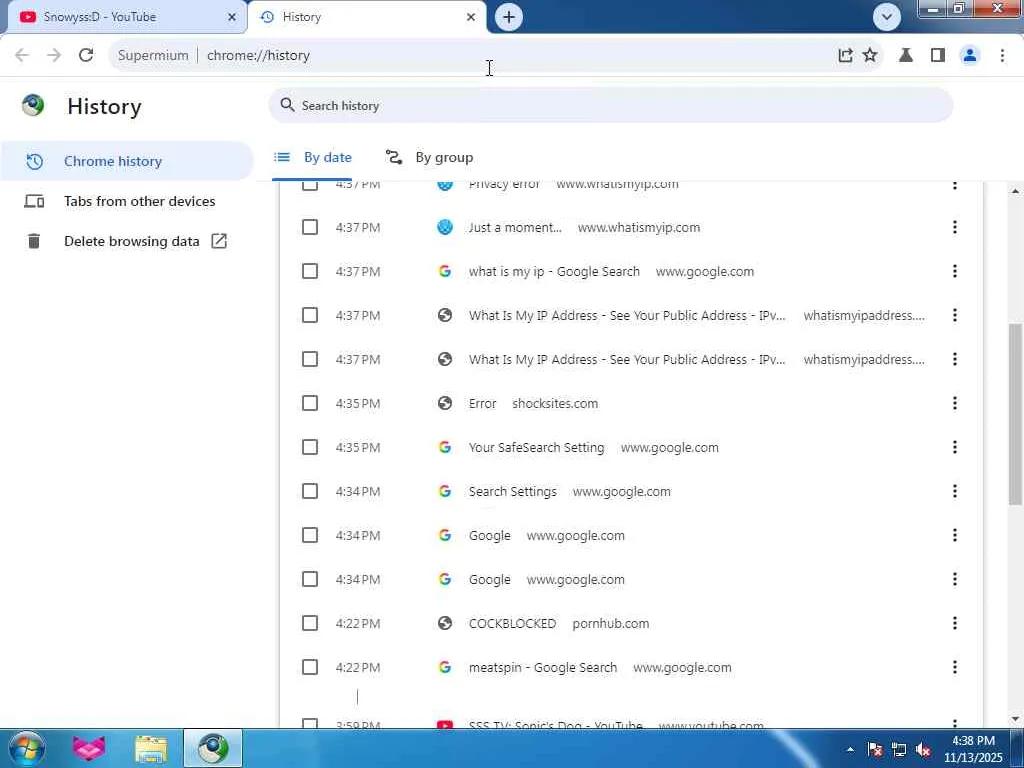Check the second 4:34 PM Google entry checkbox

[310, 579]
